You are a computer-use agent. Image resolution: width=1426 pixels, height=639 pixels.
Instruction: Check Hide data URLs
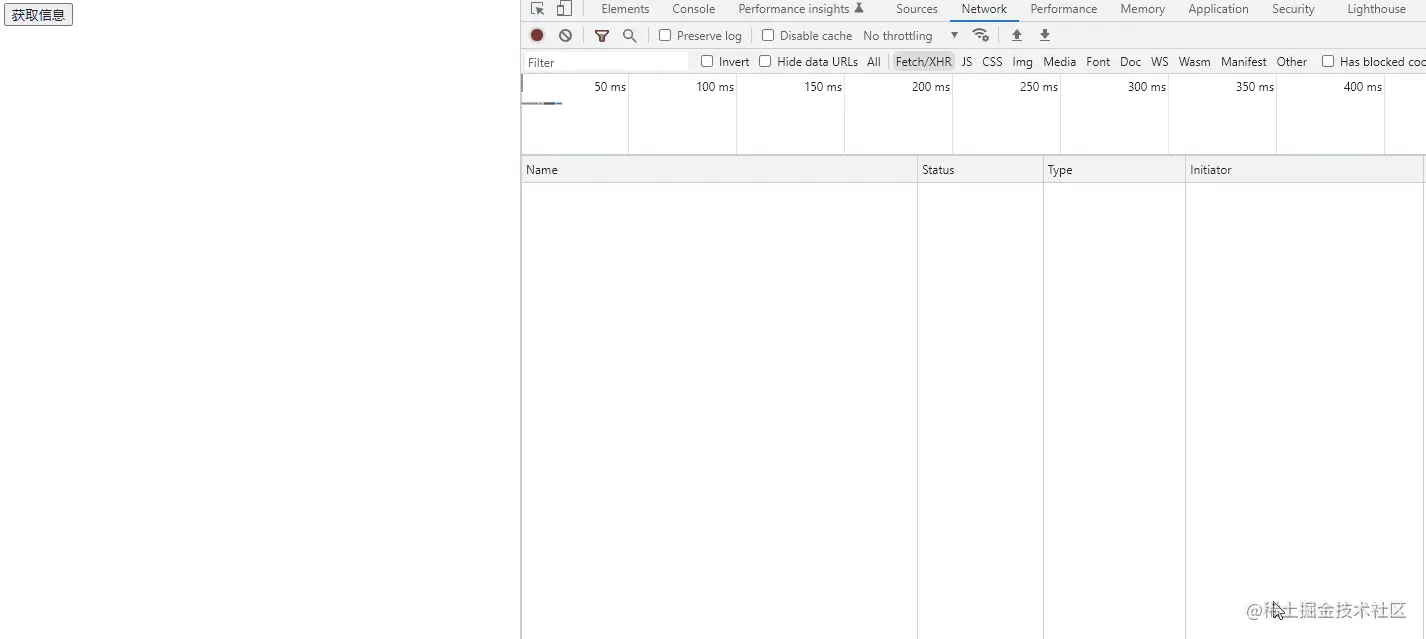coord(765,61)
